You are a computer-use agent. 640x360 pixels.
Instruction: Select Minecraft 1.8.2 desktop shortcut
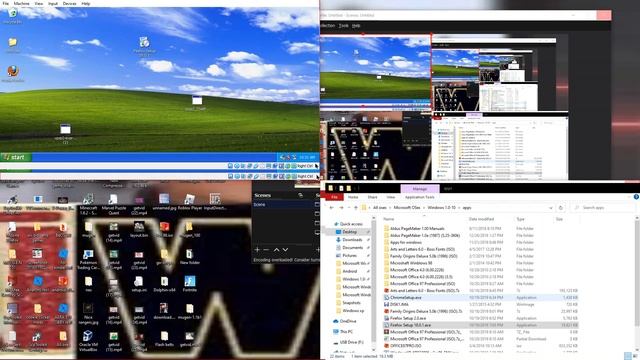pos(89,203)
